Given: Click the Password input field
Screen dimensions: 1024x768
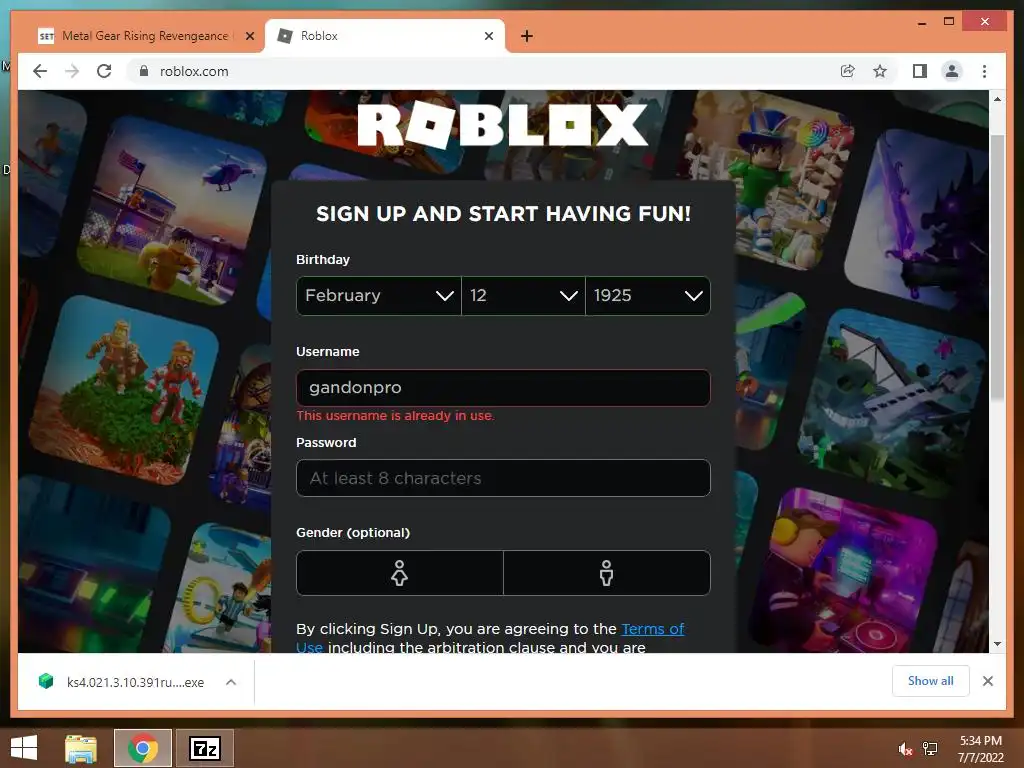Looking at the screenshot, I should pos(503,478).
